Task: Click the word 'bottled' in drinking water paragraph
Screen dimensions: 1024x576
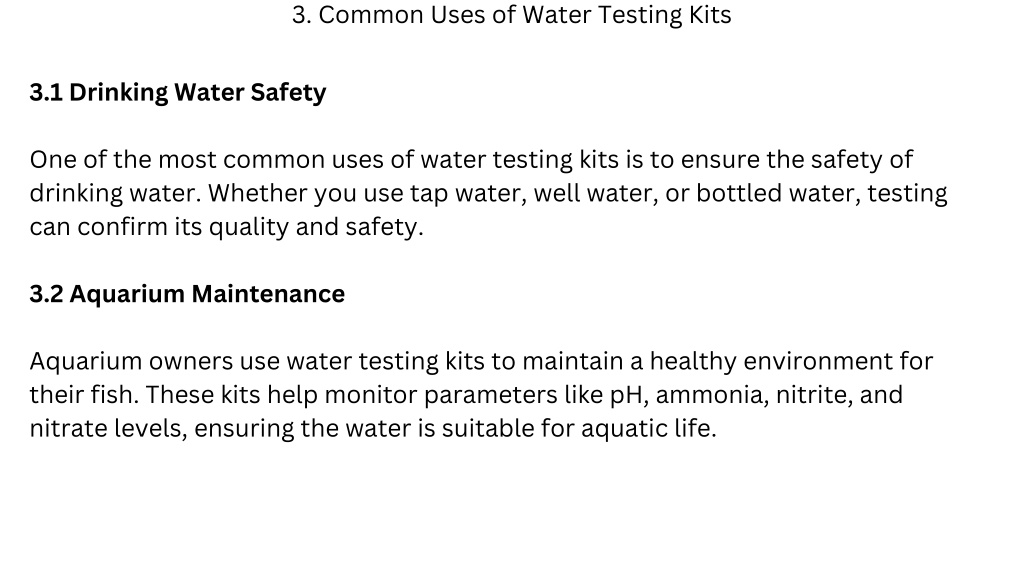Action: pos(739,193)
